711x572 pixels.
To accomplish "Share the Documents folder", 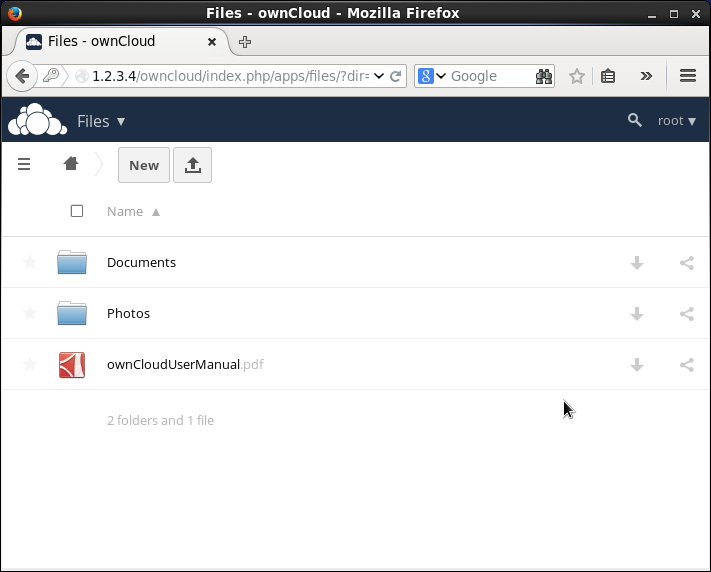I will click(687, 263).
